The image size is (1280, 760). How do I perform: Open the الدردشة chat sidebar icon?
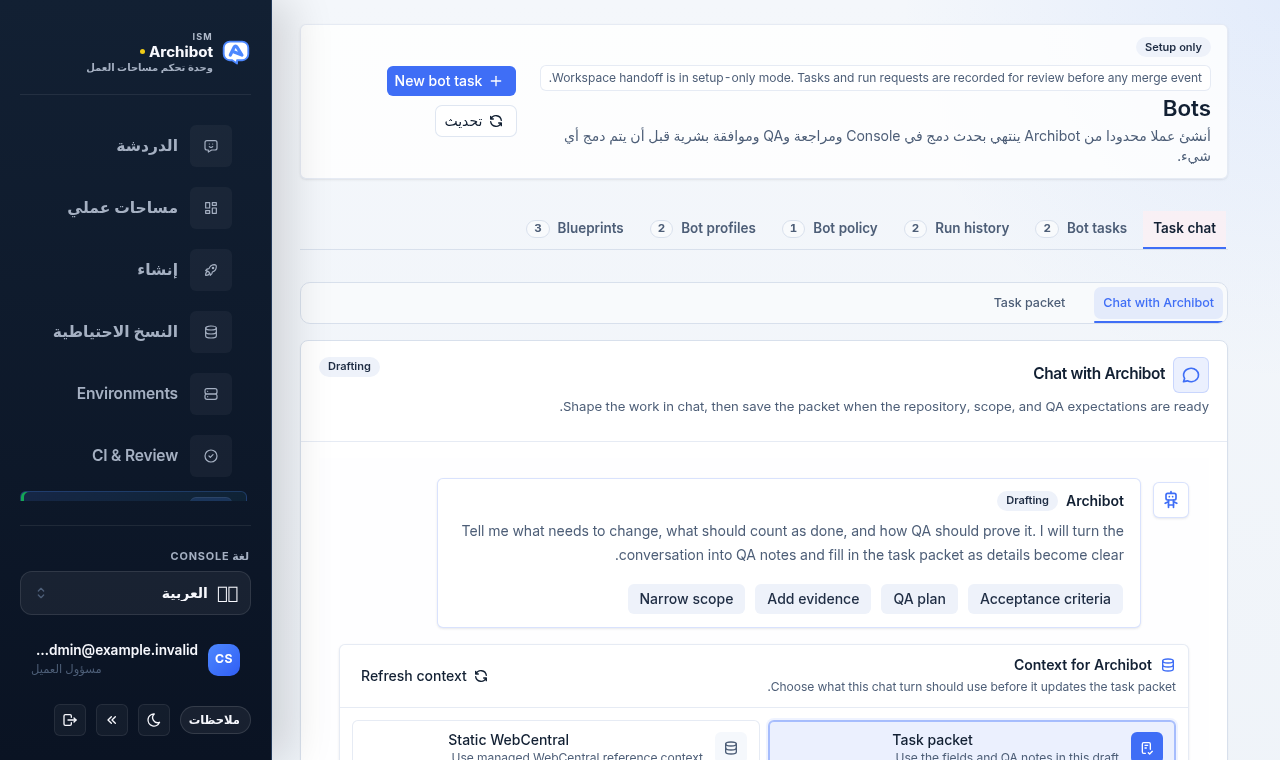211,146
